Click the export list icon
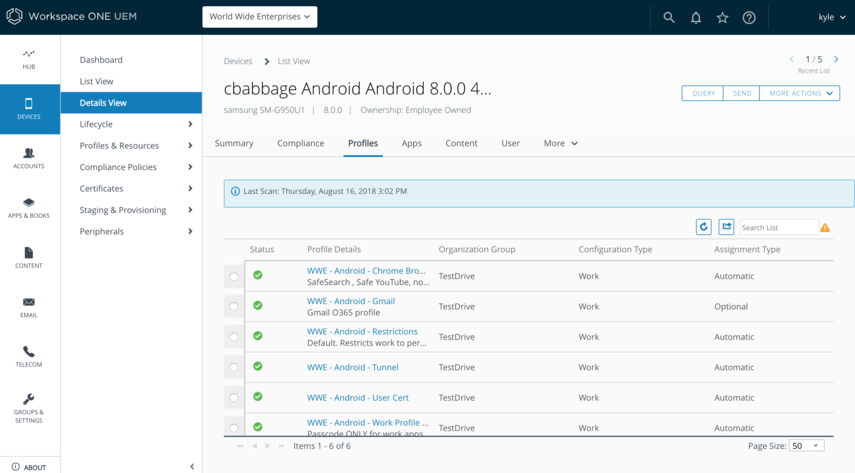The width and height of the screenshot is (855, 473). [726, 227]
